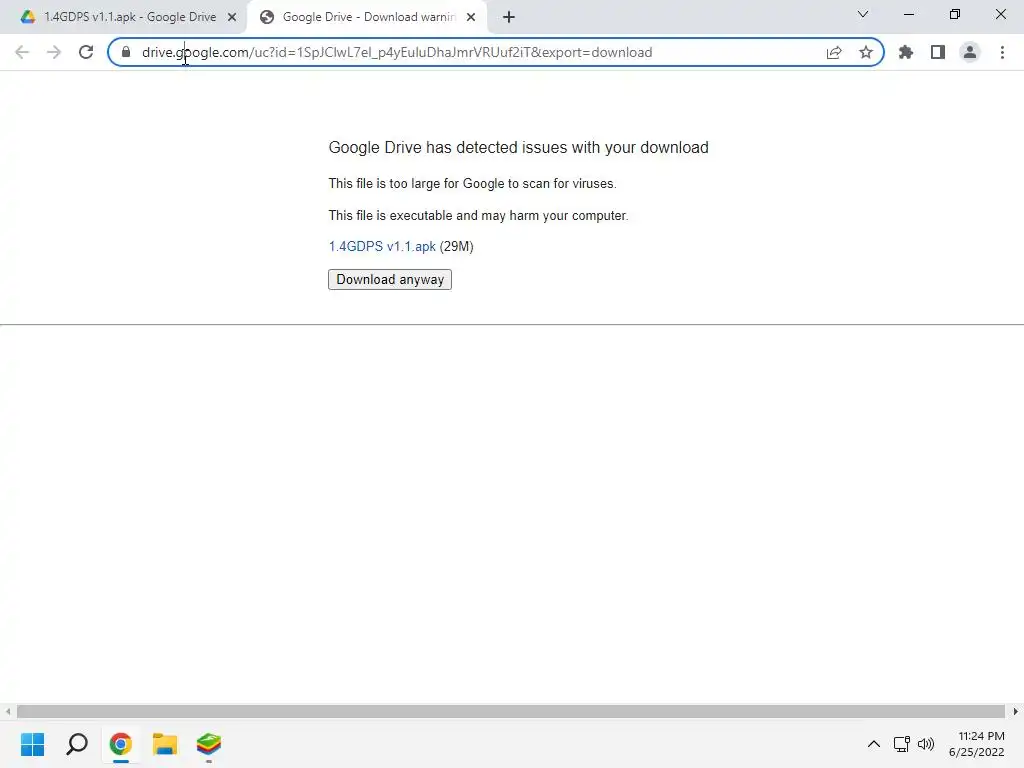Open the Chrome profile avatar
This screenshot has width=1024, height=768.
[970, 52]
